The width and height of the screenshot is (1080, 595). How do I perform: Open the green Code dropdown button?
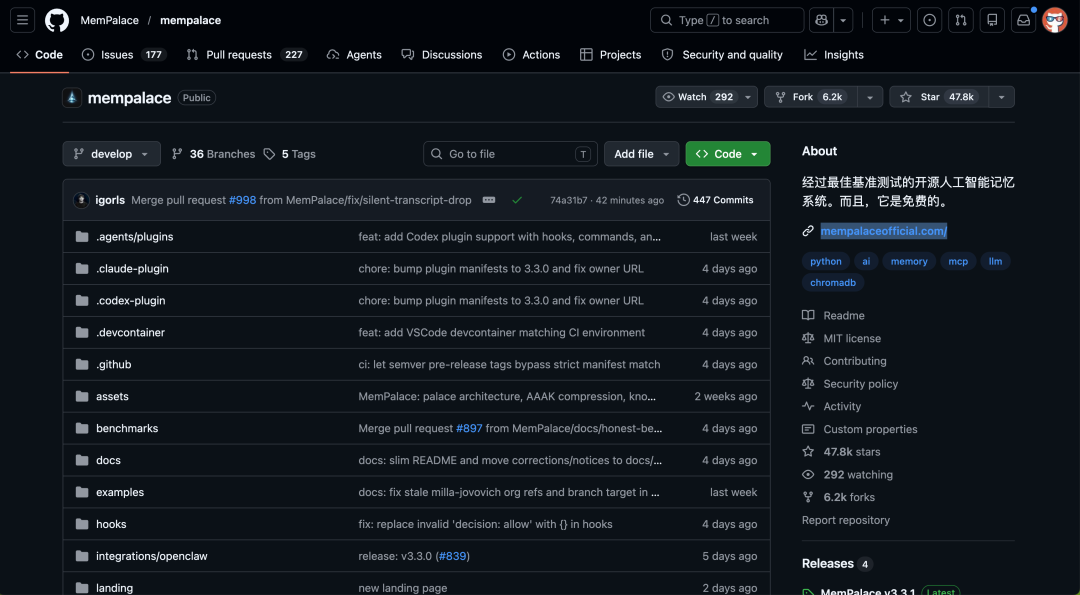(727, 154)
